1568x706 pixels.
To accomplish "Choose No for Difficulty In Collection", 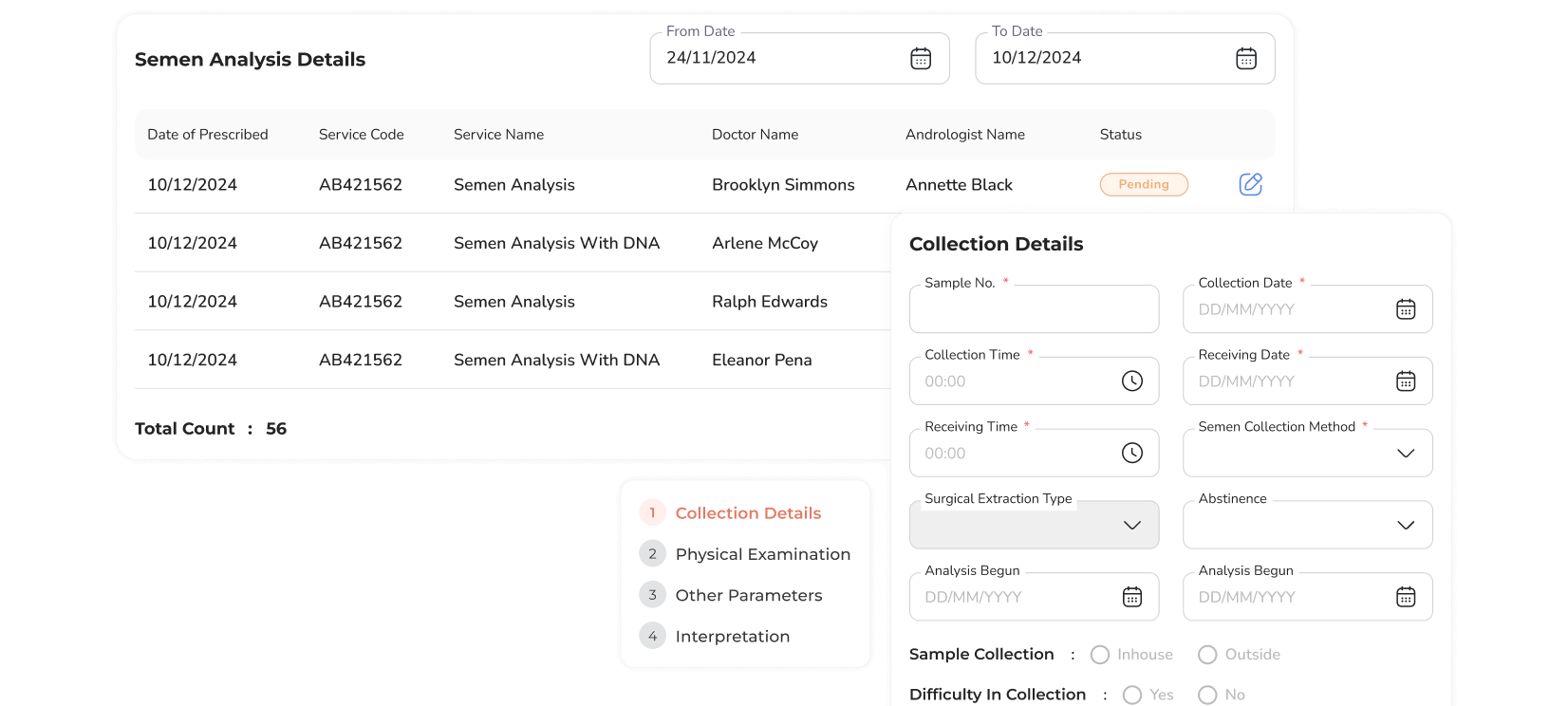I will coord(1207,695).
